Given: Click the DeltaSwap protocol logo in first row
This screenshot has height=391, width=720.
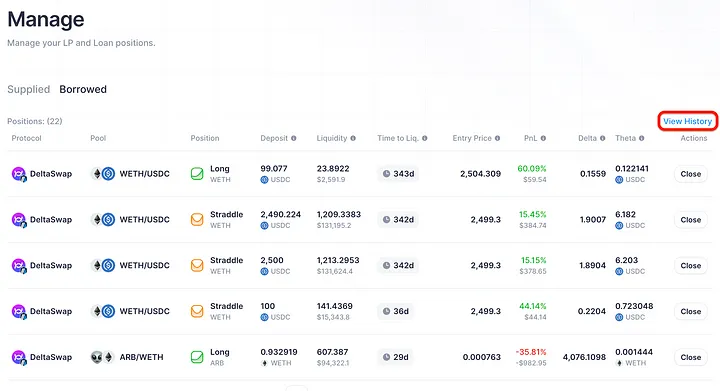Looking at the screenshot, I should pos(19,174).
